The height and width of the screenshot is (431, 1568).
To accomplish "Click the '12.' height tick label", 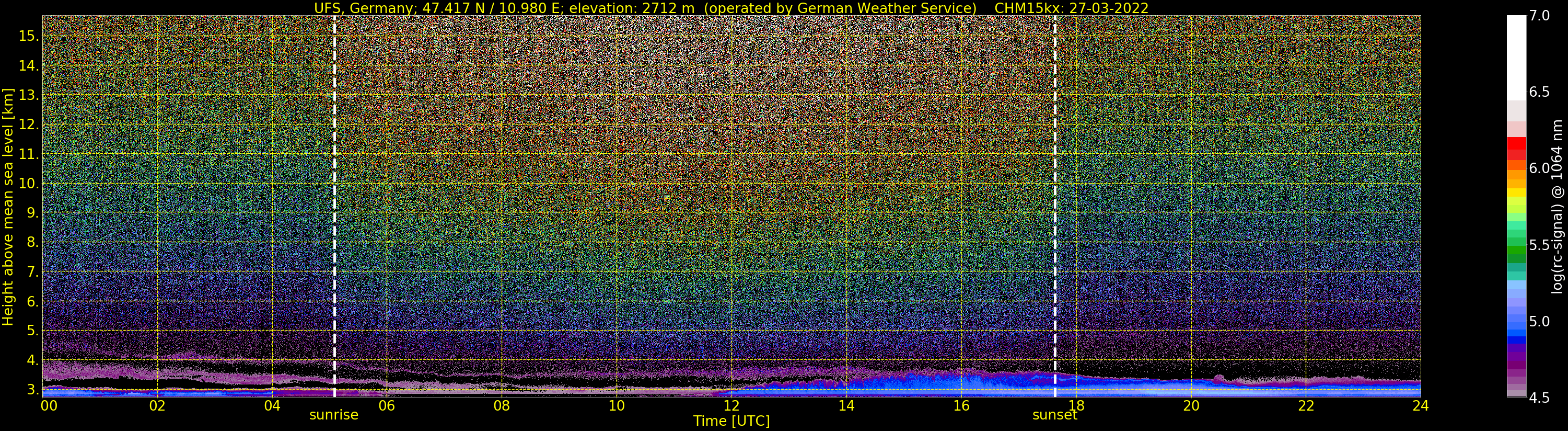I will (29, 124).
